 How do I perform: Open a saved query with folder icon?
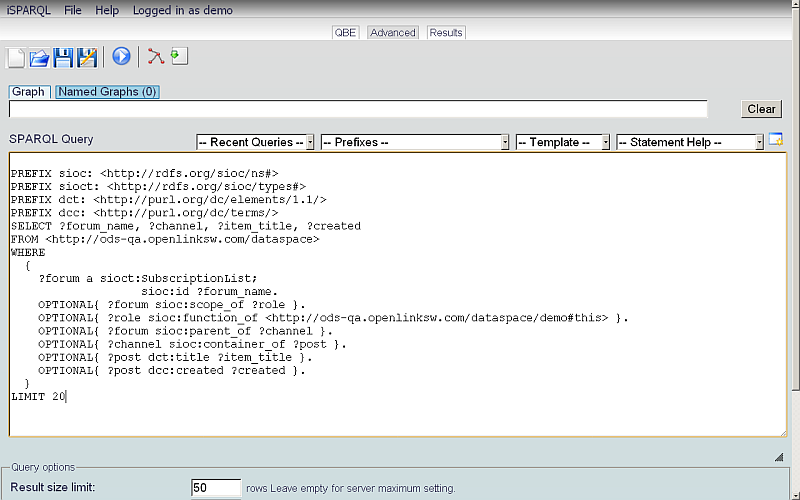[39, 58]
